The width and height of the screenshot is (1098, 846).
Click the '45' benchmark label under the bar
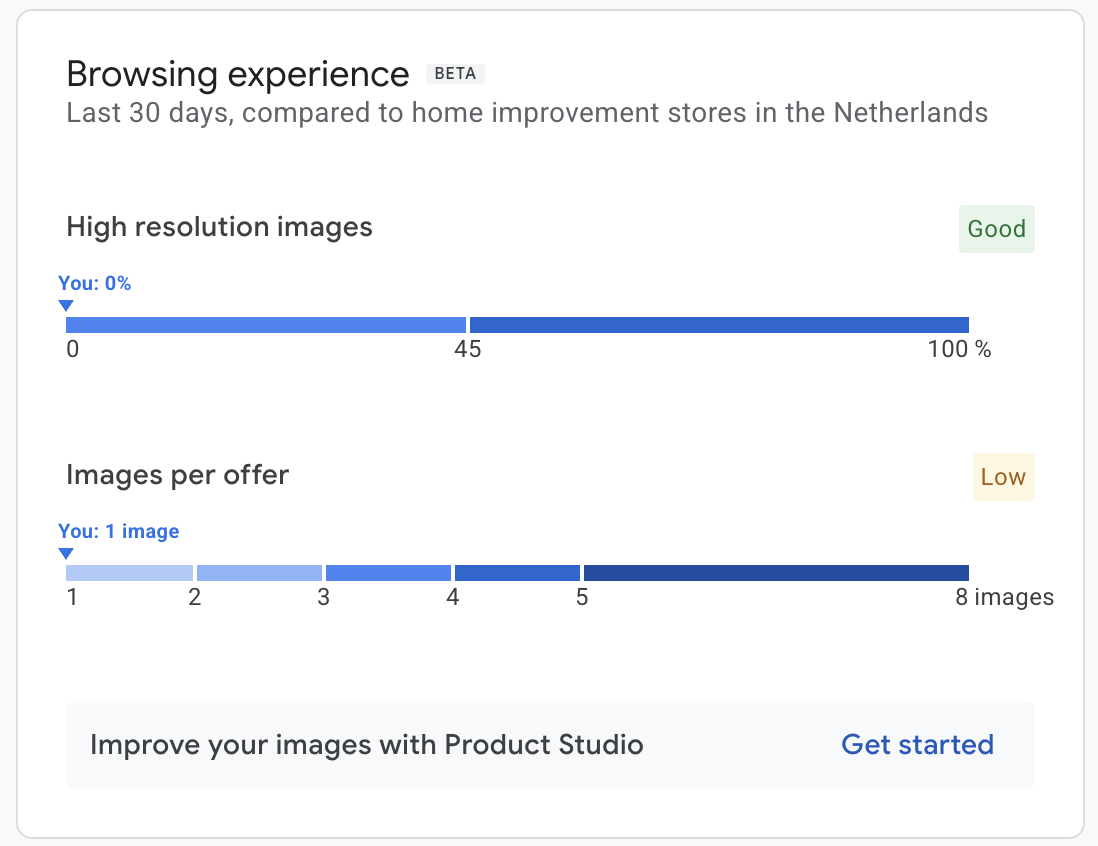point(468,350)
